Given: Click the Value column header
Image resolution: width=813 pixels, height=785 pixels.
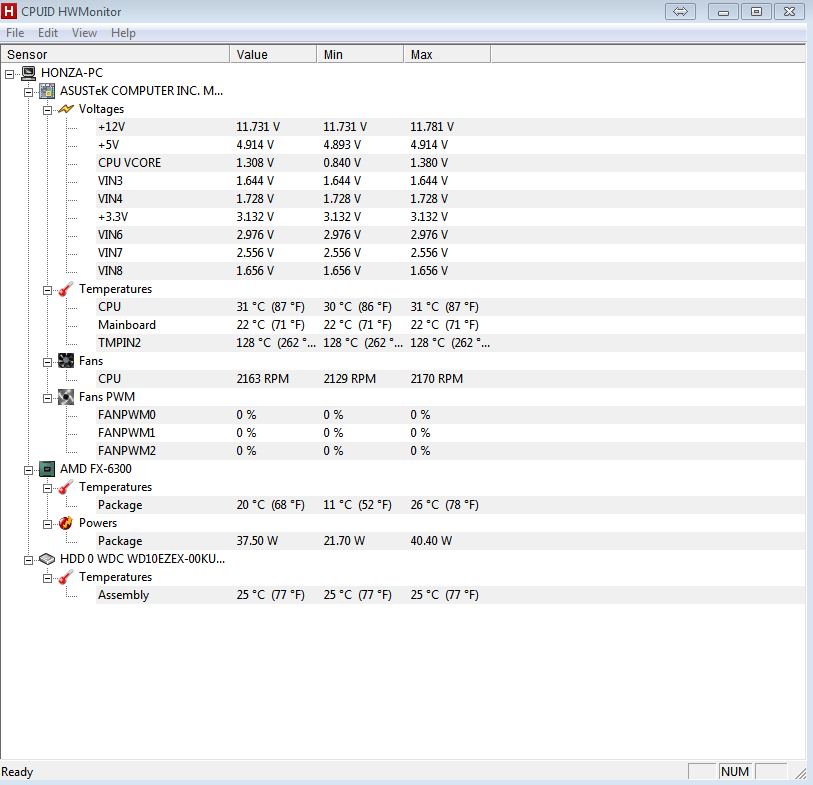Looking at the screenshot, I should [273, 54].
